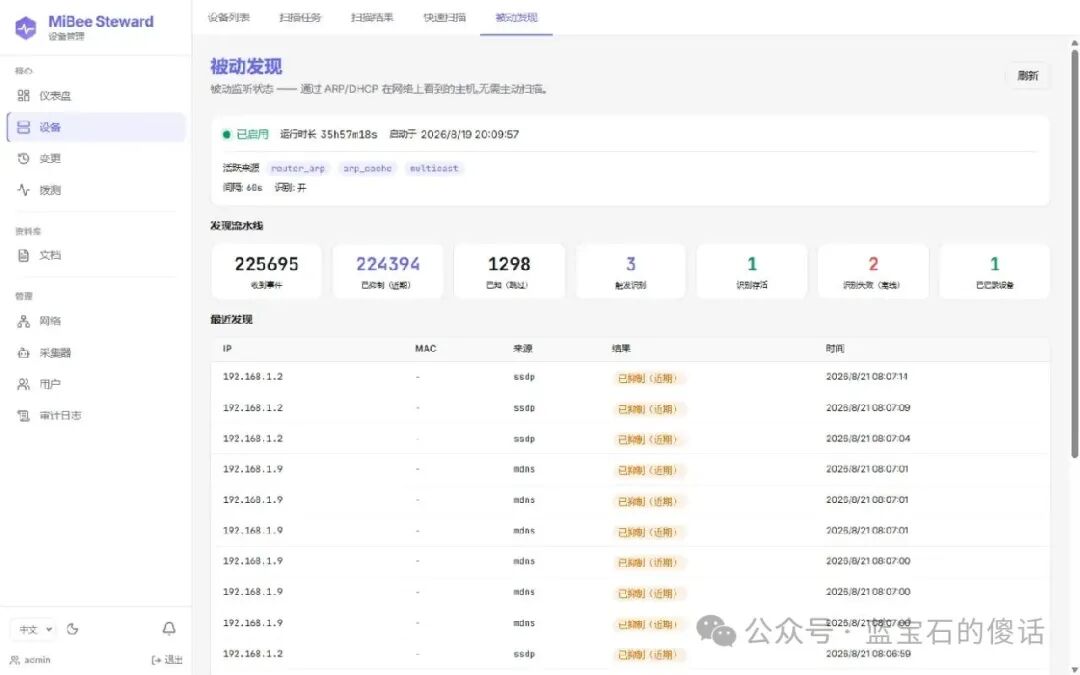This screenshot has width=1080, height=675.
Task: Click the 1298 known card
Action: click(509, 271)
